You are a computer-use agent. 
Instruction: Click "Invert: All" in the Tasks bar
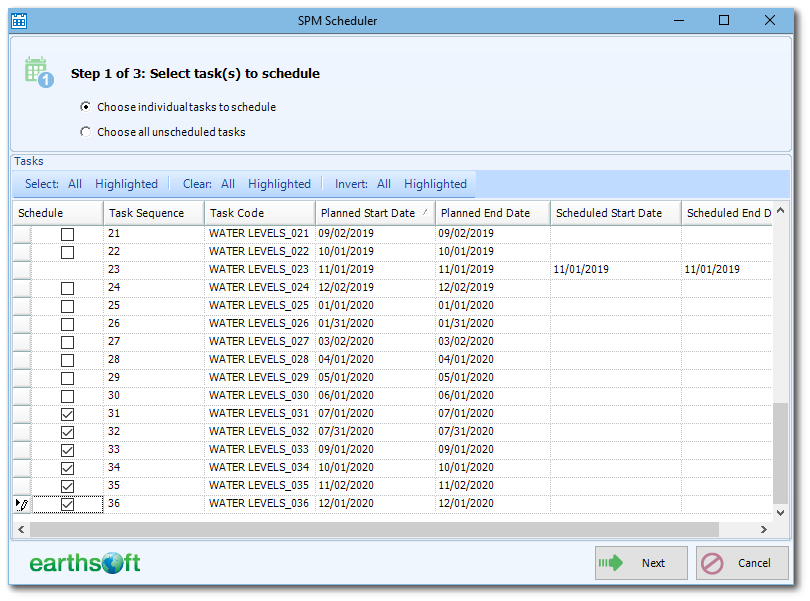point(384,184)
